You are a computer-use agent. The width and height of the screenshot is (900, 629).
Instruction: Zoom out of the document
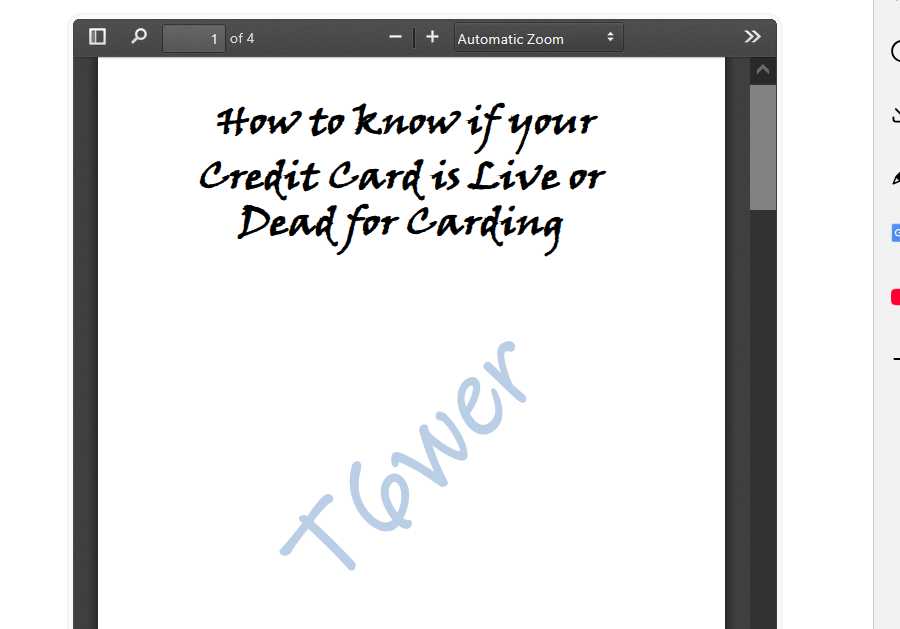[x=395, y=36]
